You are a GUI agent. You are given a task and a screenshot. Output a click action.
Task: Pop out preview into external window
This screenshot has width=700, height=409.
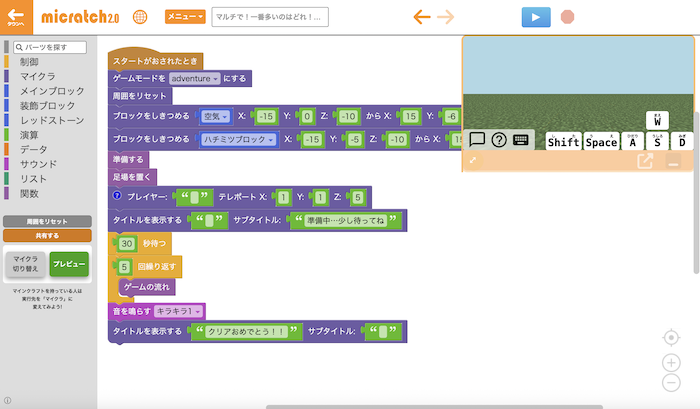645,161
